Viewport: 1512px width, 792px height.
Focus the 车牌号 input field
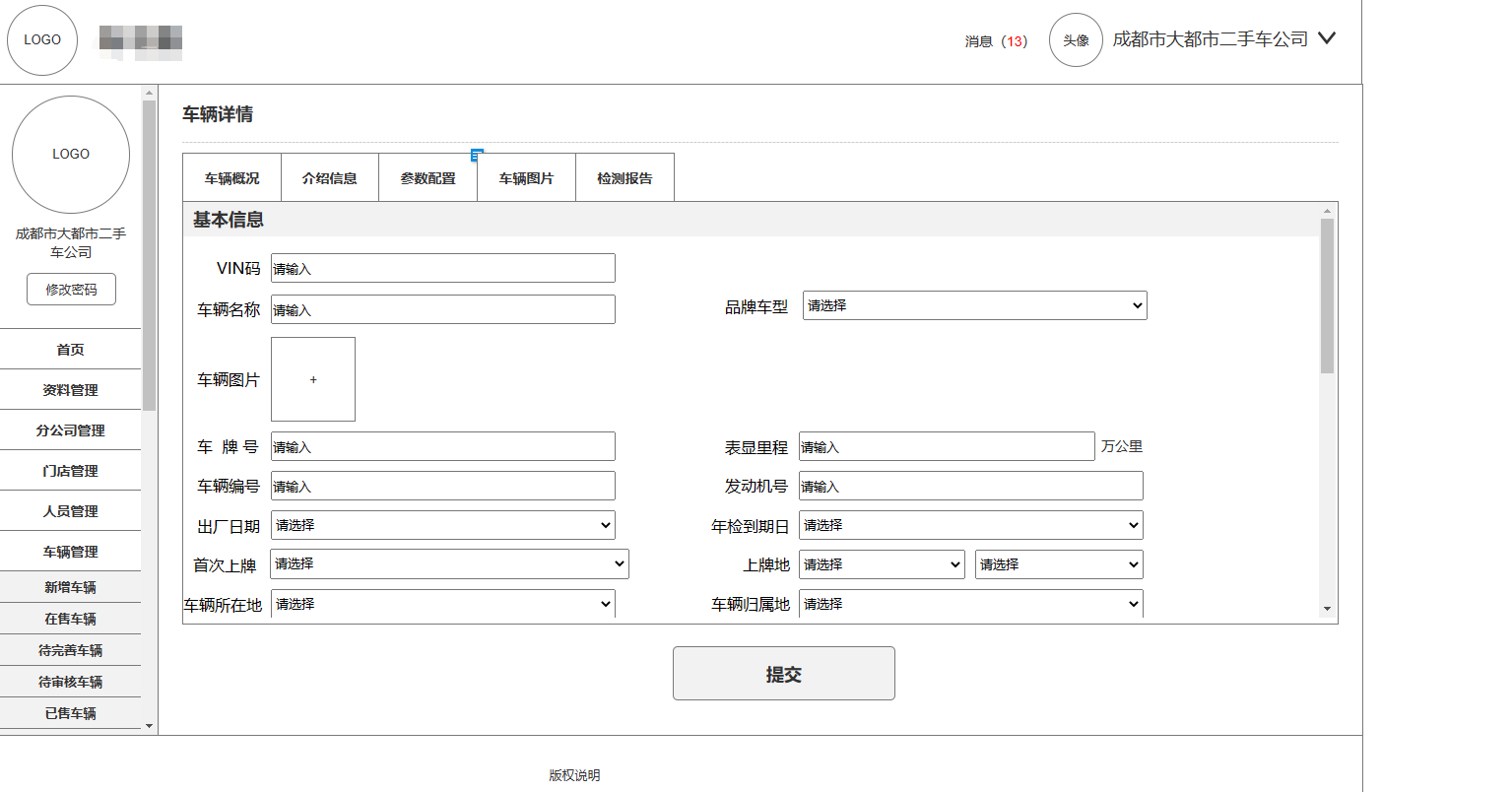coord(443,446)
